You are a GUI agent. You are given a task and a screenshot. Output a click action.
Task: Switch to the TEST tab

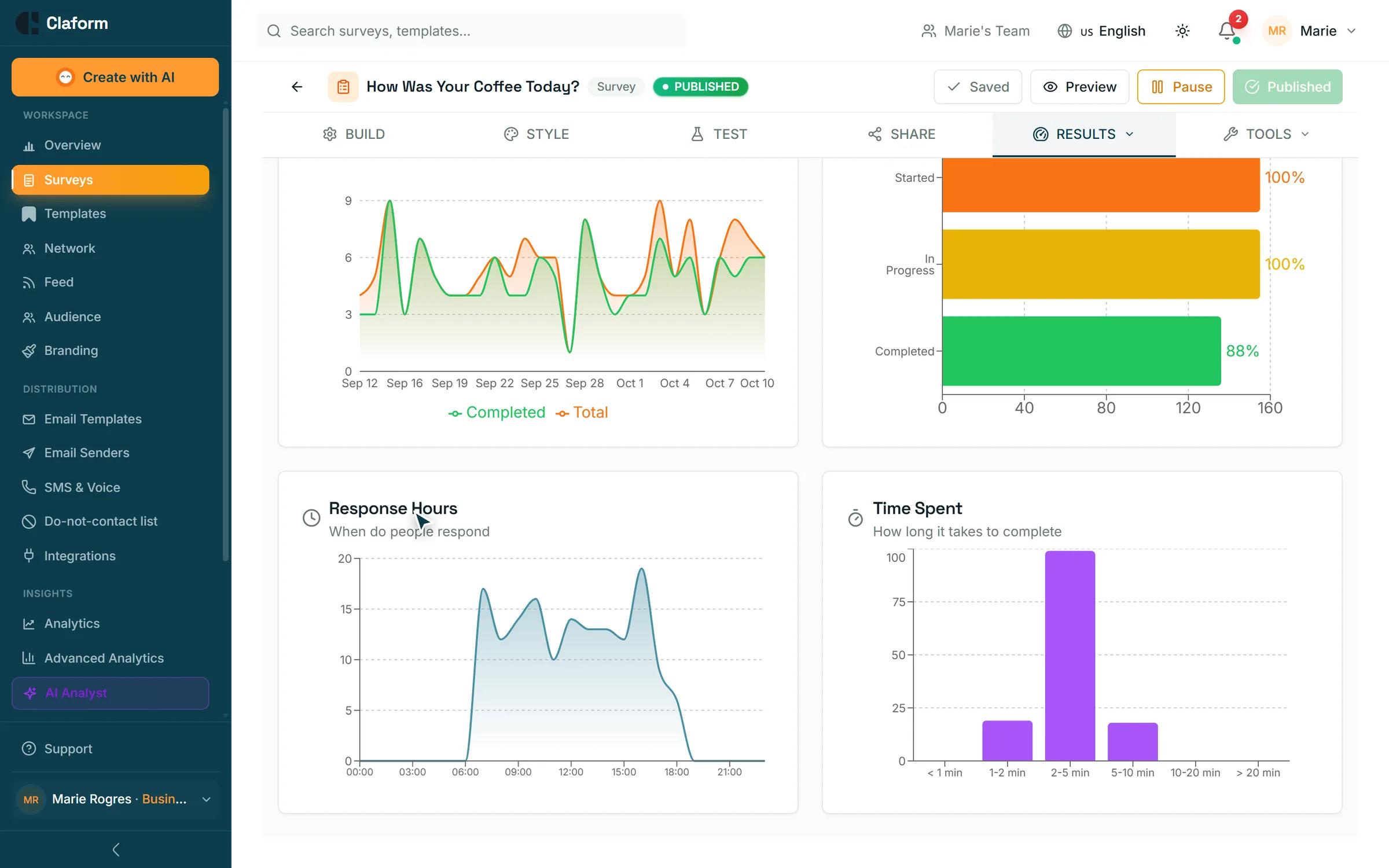click(x=719, y=134)
